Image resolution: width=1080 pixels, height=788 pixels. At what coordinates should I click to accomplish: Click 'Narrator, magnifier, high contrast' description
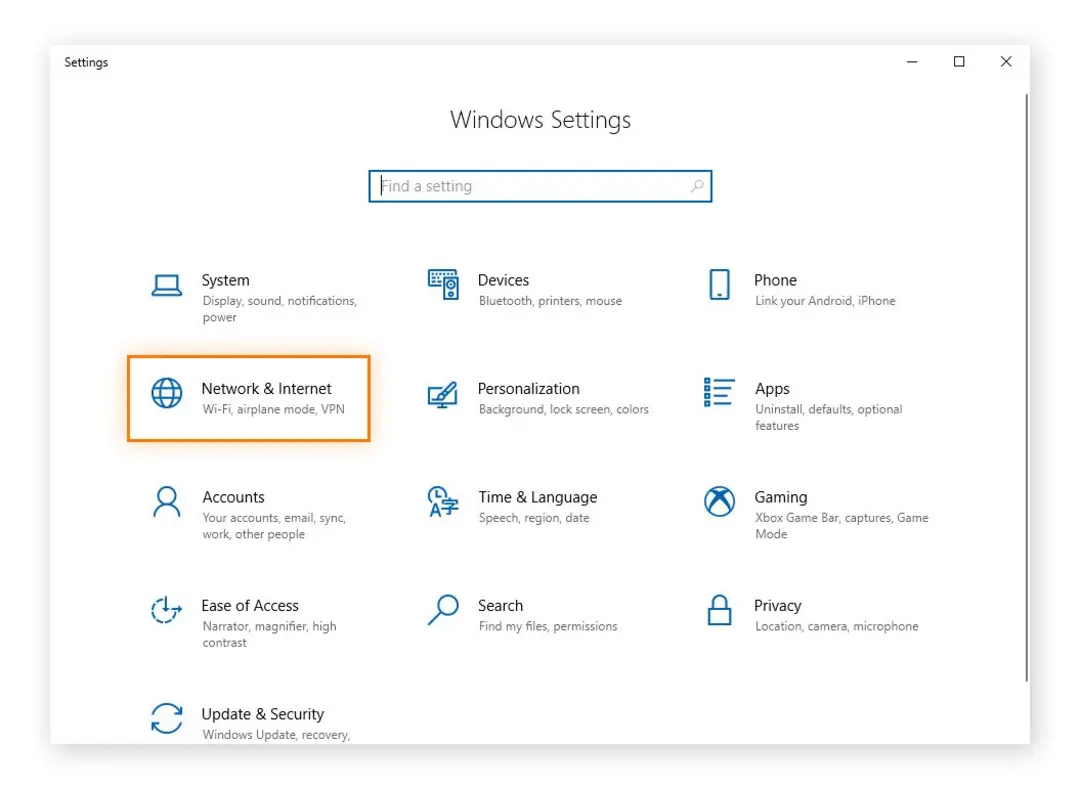click(x=269, y=634)
